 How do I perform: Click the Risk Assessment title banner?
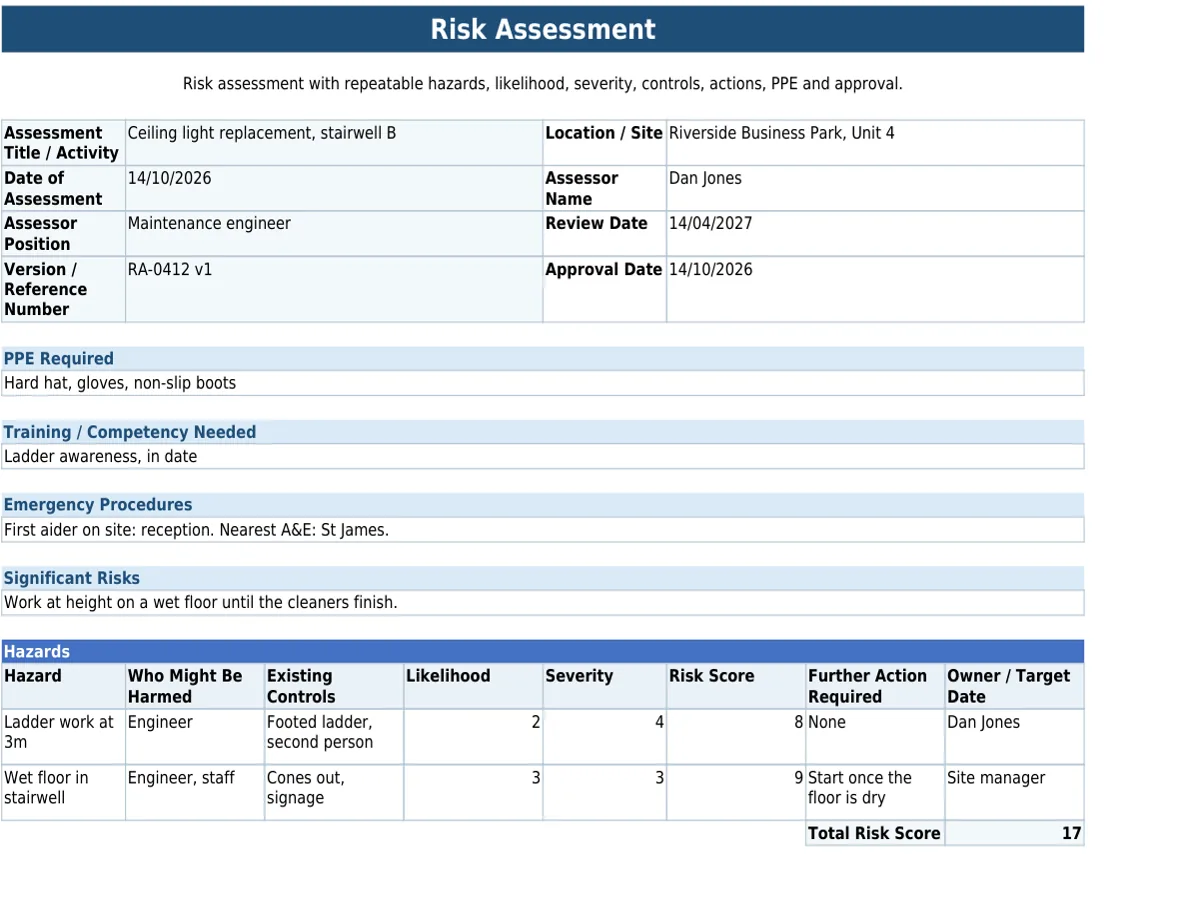click(x=542, y=29)
